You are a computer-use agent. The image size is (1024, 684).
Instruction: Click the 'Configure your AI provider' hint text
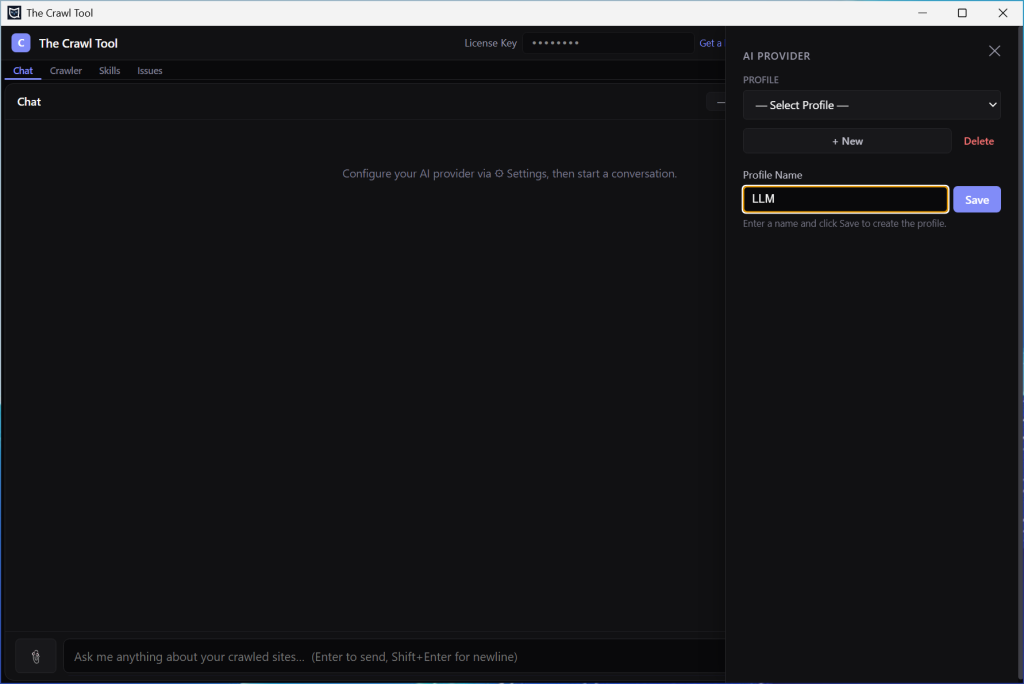pos(509,174)
